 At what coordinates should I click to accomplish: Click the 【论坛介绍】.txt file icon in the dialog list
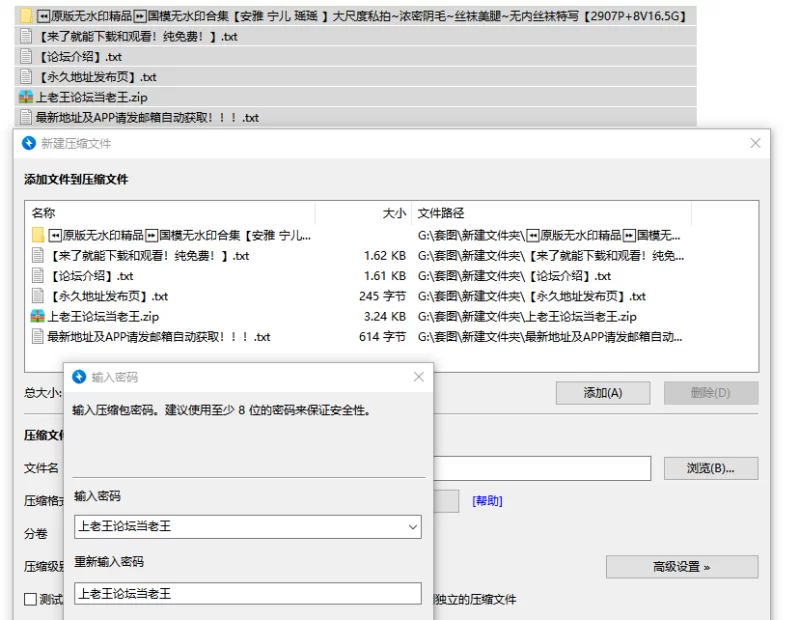38,276
